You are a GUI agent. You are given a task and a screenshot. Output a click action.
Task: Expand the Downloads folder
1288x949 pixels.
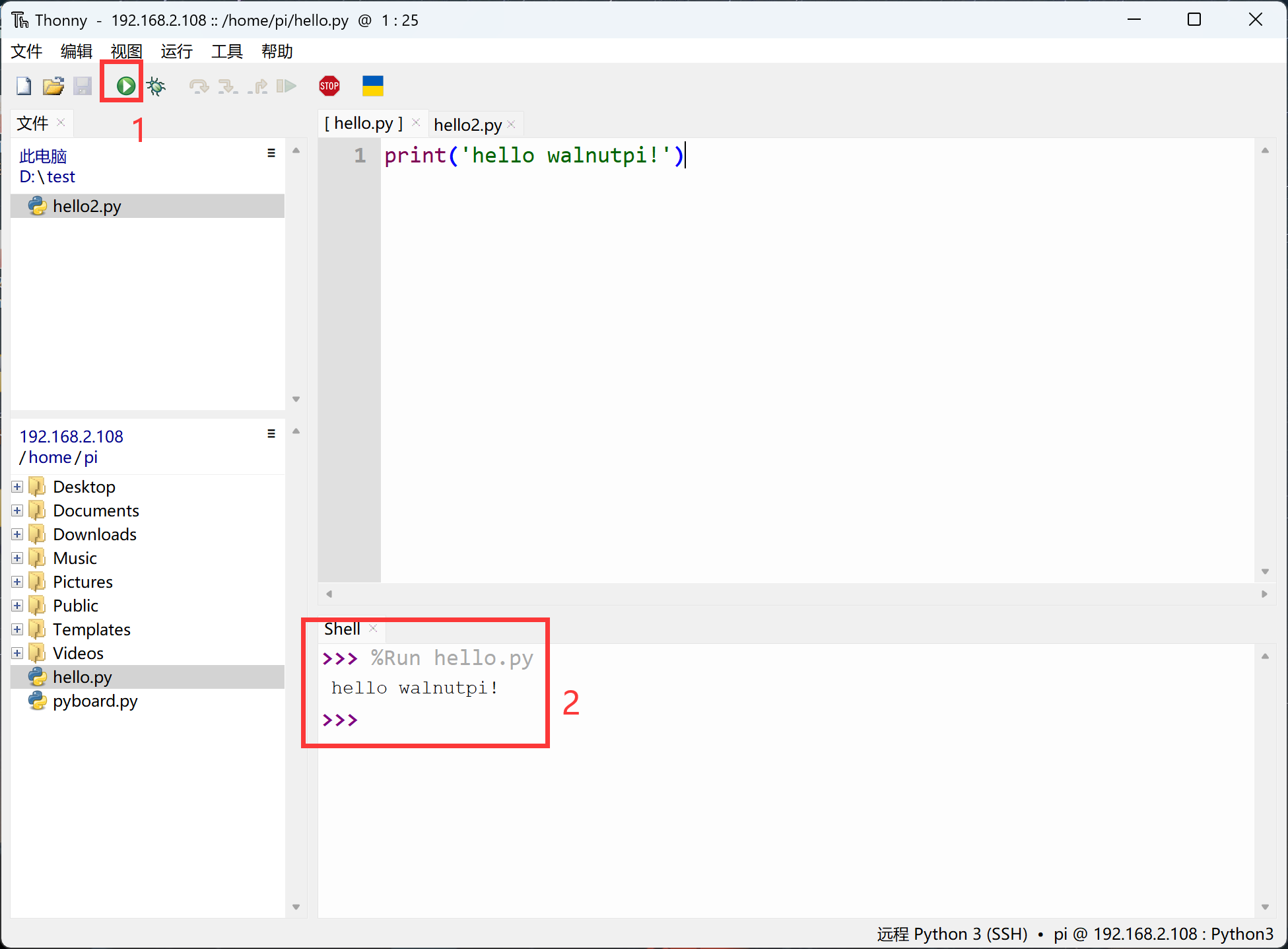(x=18, y=533)
